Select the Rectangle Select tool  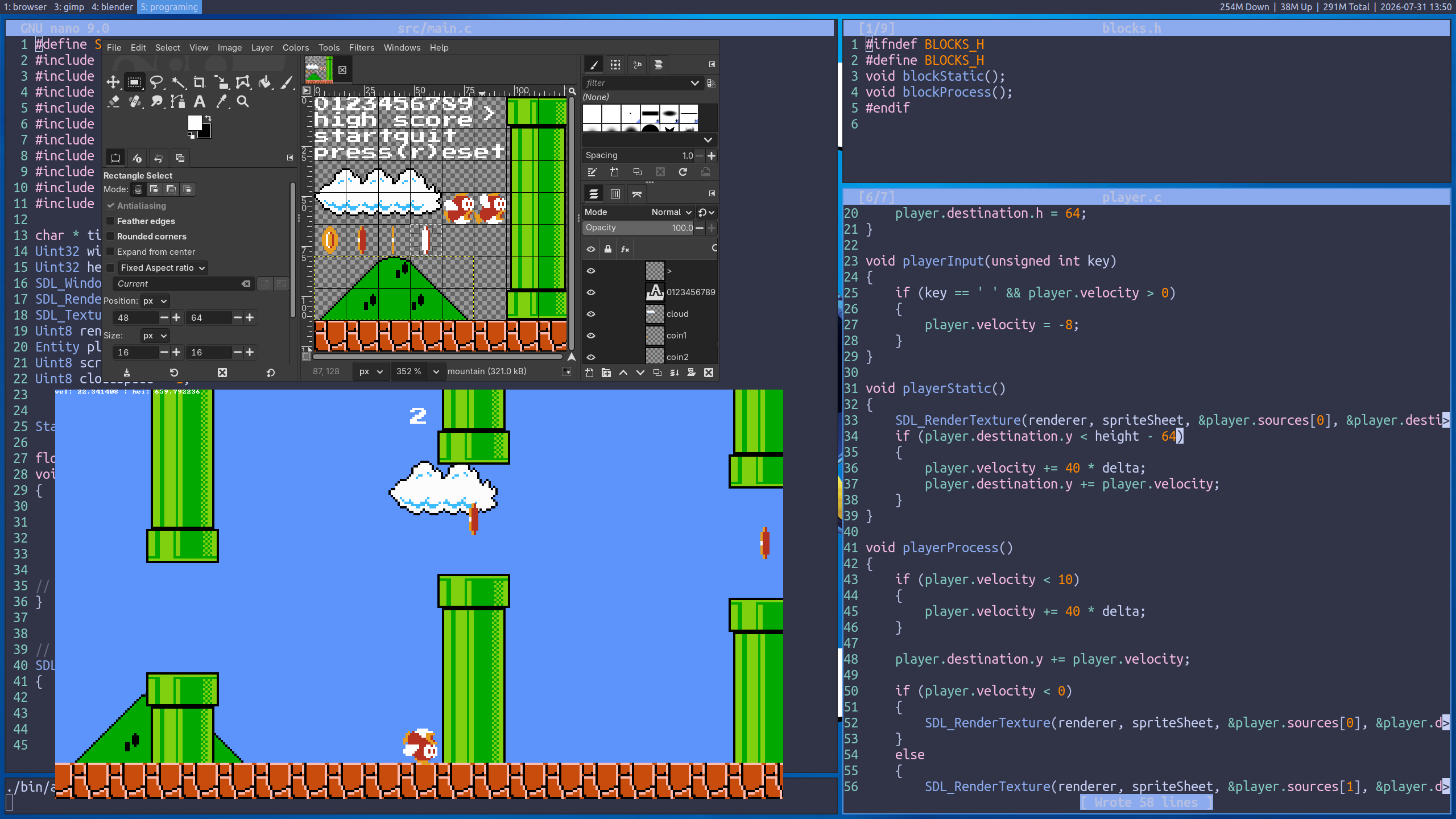[134, 82]
